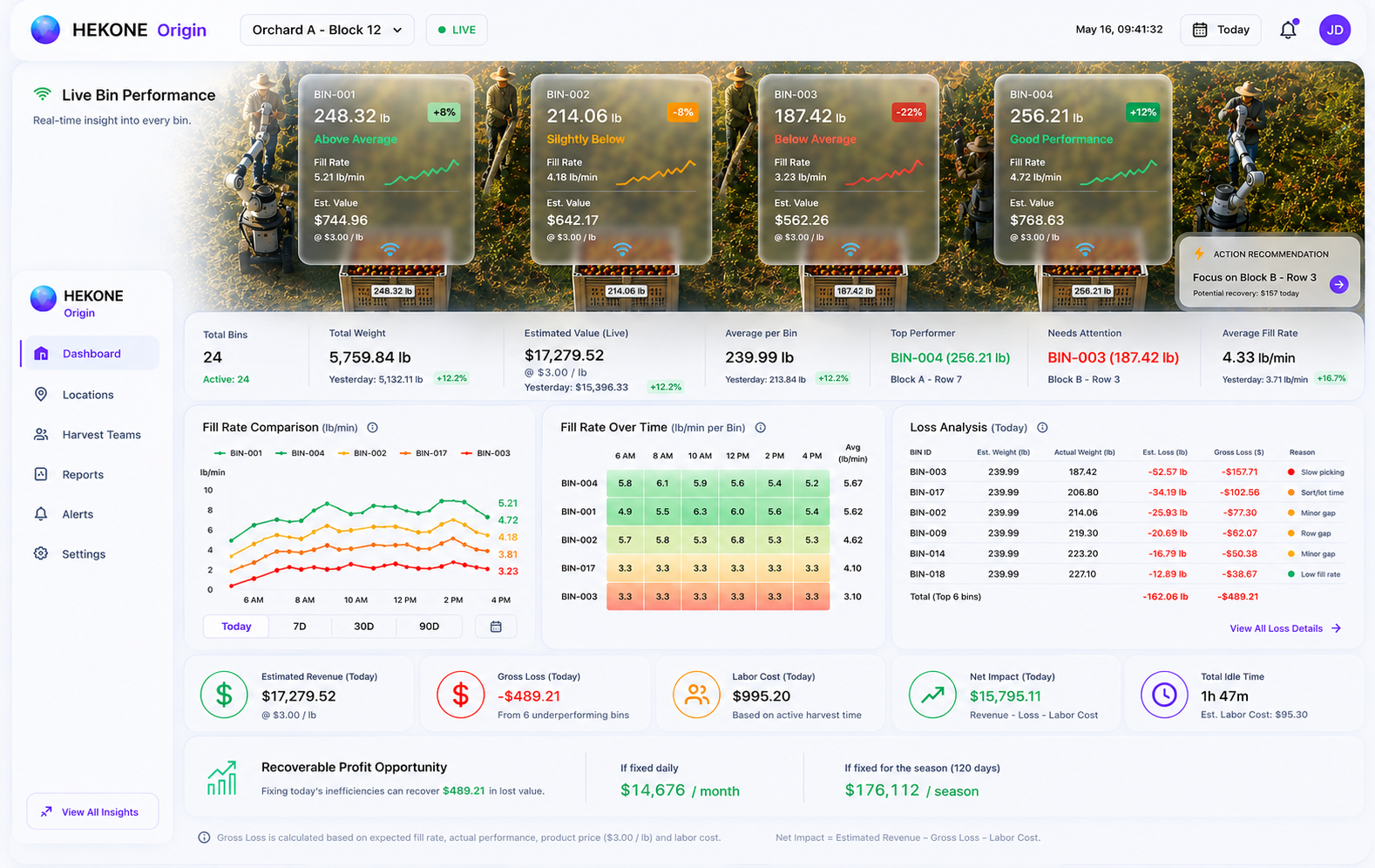1375x868 pixels.
Task: Click the Reports chart icon
Action: pos(41,474)
